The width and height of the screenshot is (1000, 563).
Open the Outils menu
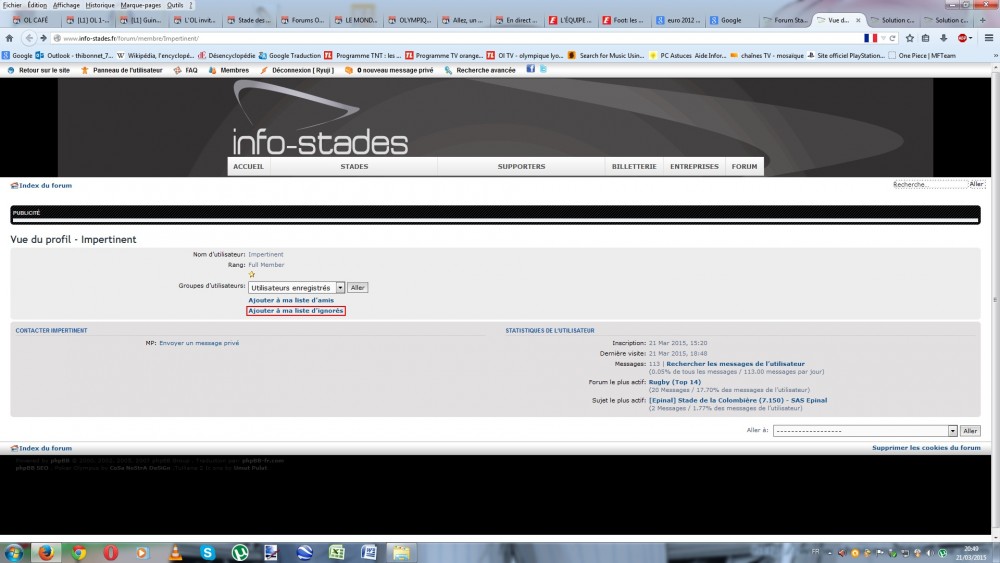175,5
